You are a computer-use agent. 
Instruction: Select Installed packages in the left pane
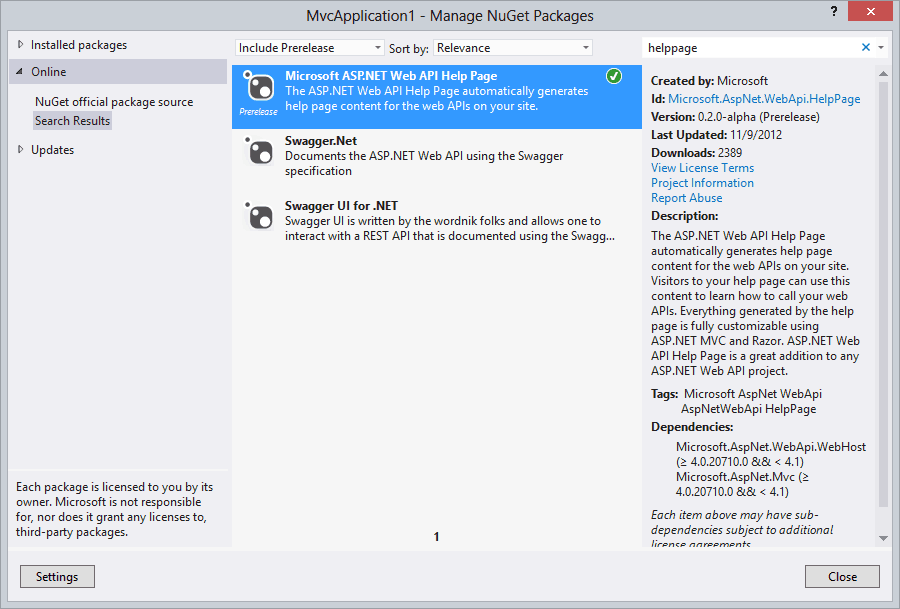[79, 45]
